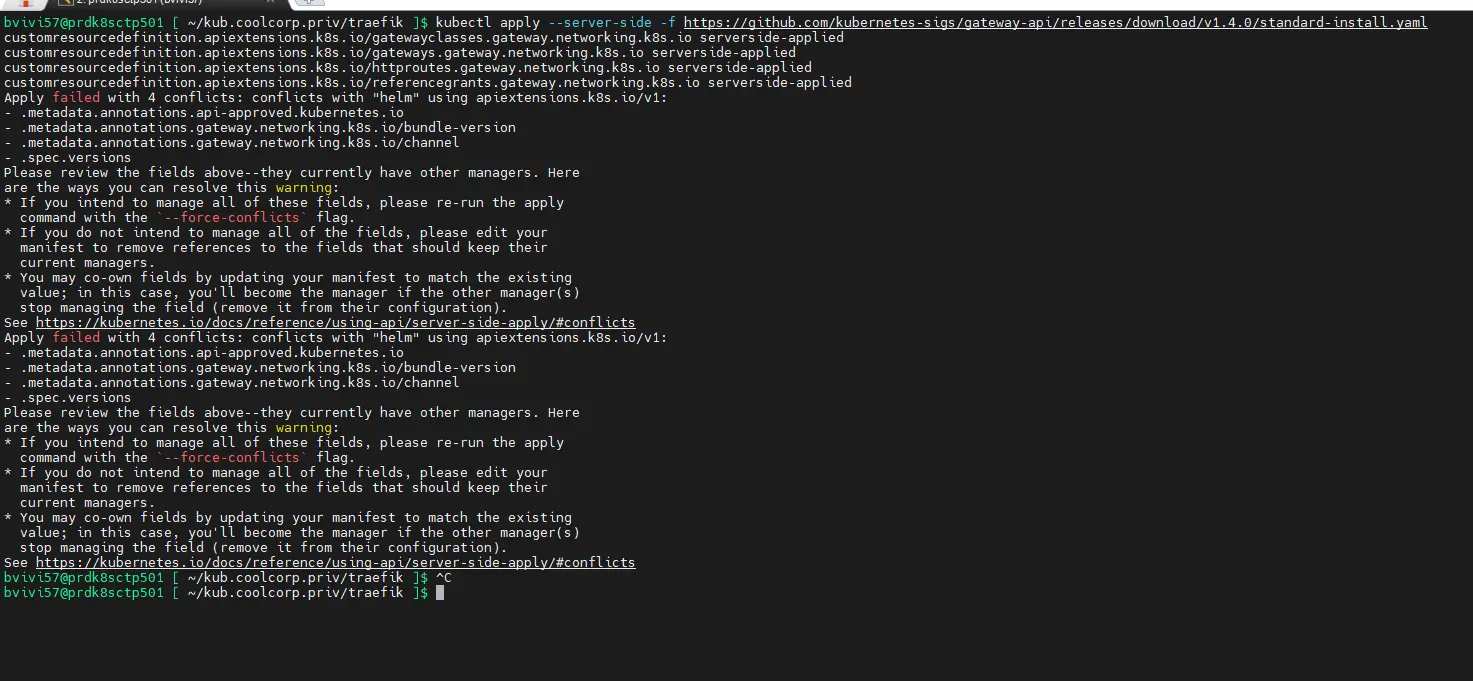Click the ^C interrupt text
The height and width of the screenshot is (681, 1473).
coord(443,578)
